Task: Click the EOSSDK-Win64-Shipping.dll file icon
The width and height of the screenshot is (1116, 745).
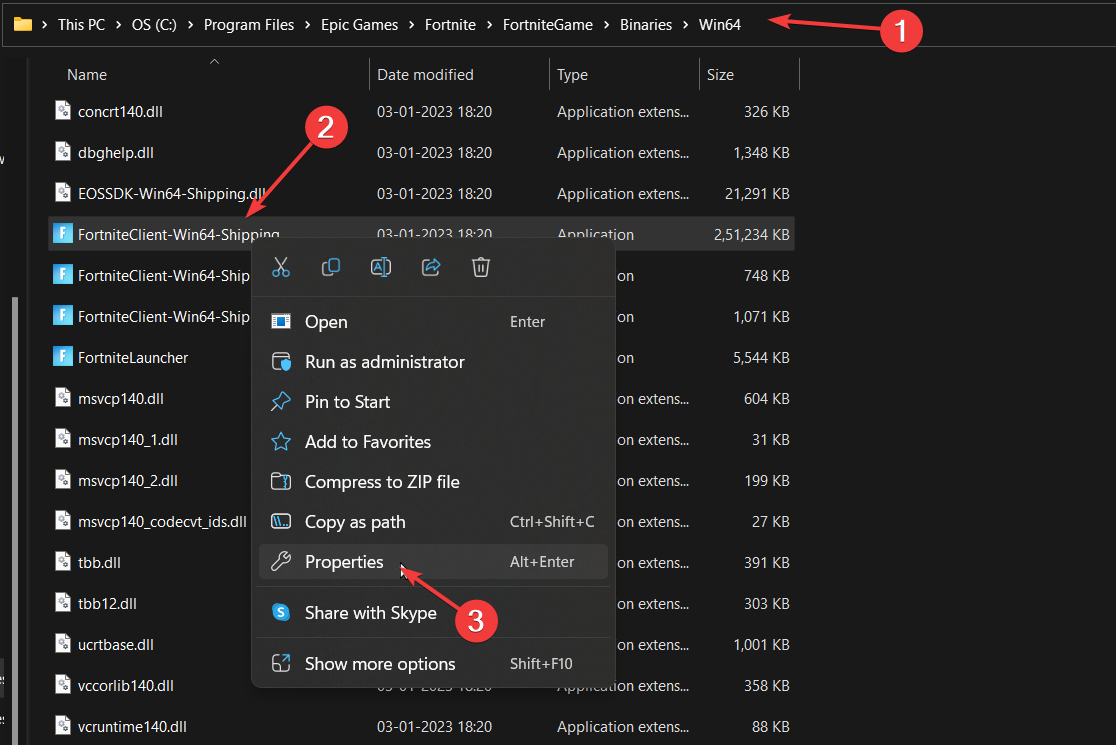Action: click(63, 193)
